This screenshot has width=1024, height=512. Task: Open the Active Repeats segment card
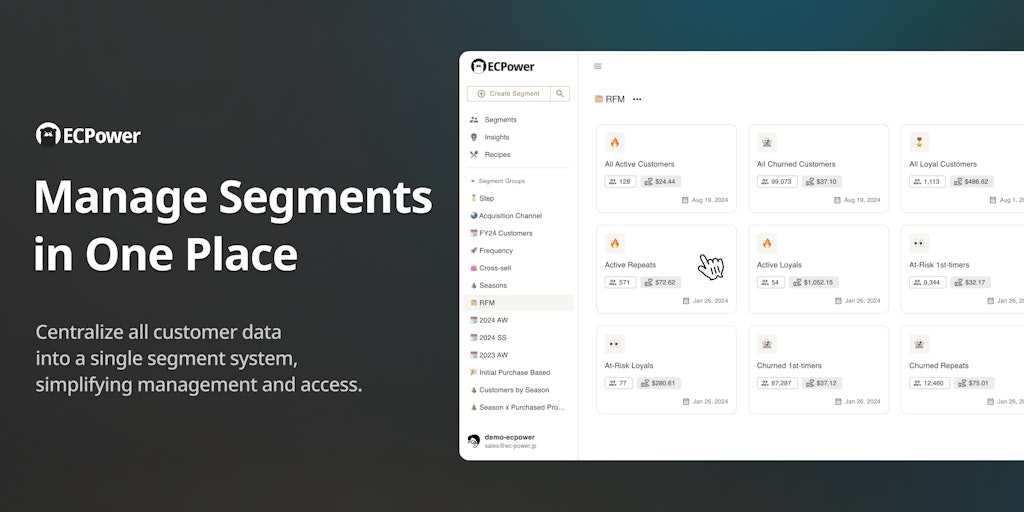(x=666, y=269)
